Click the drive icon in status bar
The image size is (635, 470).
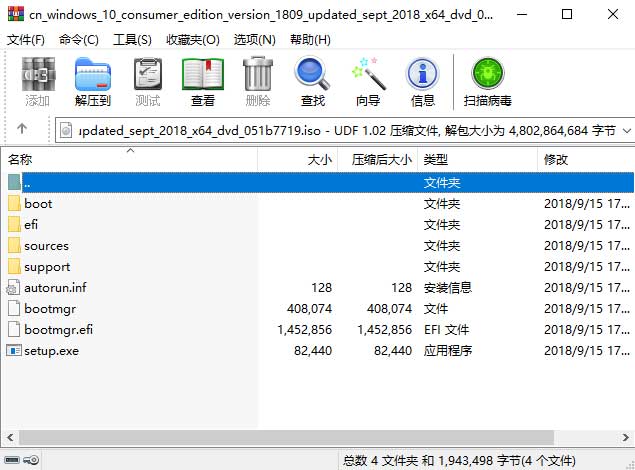coord(12,460)
